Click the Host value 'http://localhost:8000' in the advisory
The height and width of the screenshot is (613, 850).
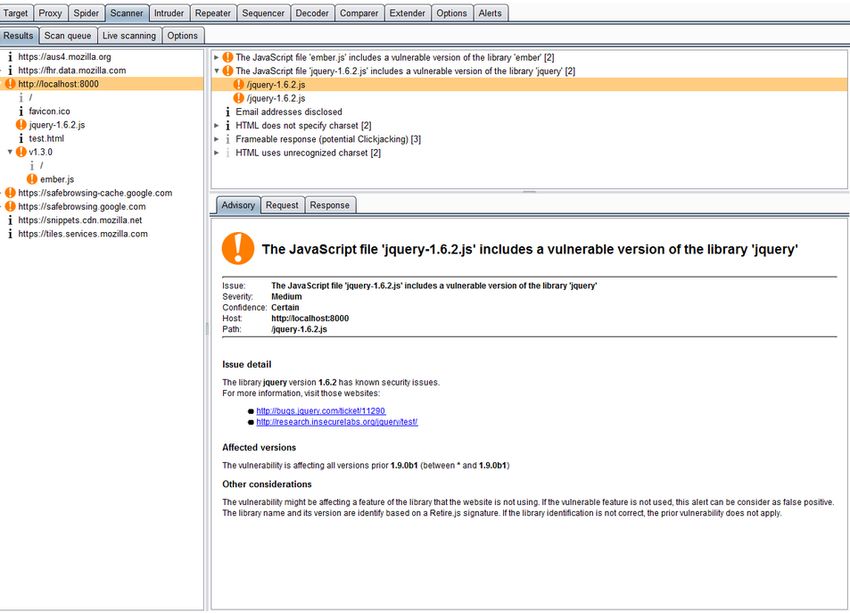[310, 318]
